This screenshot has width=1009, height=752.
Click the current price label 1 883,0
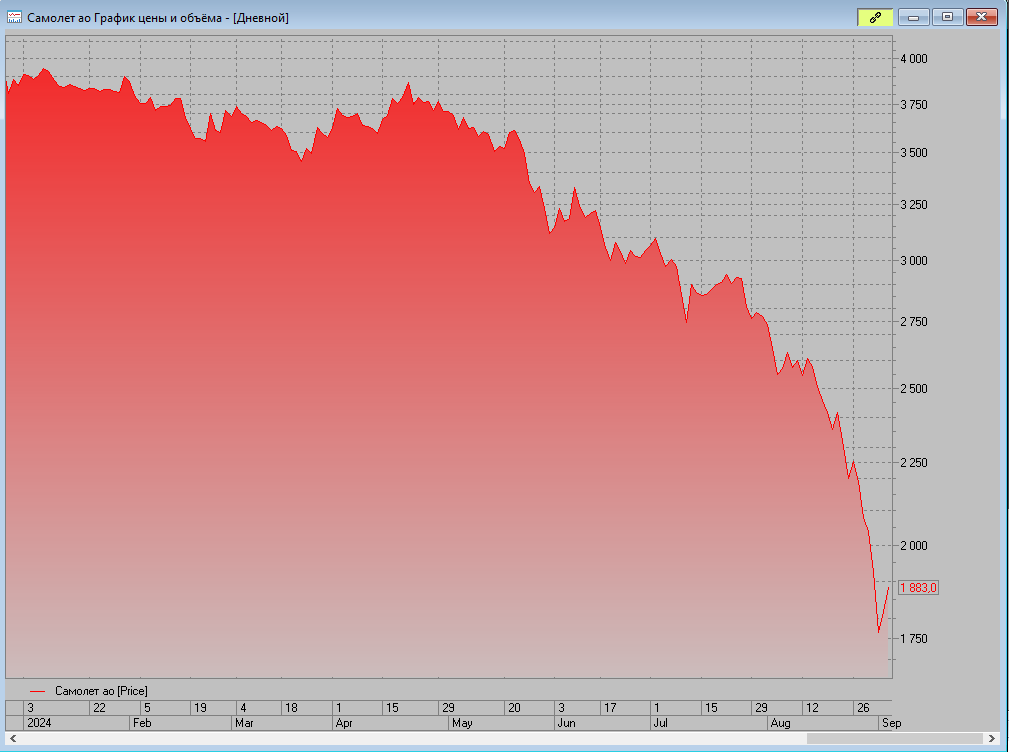click(918, 587)
